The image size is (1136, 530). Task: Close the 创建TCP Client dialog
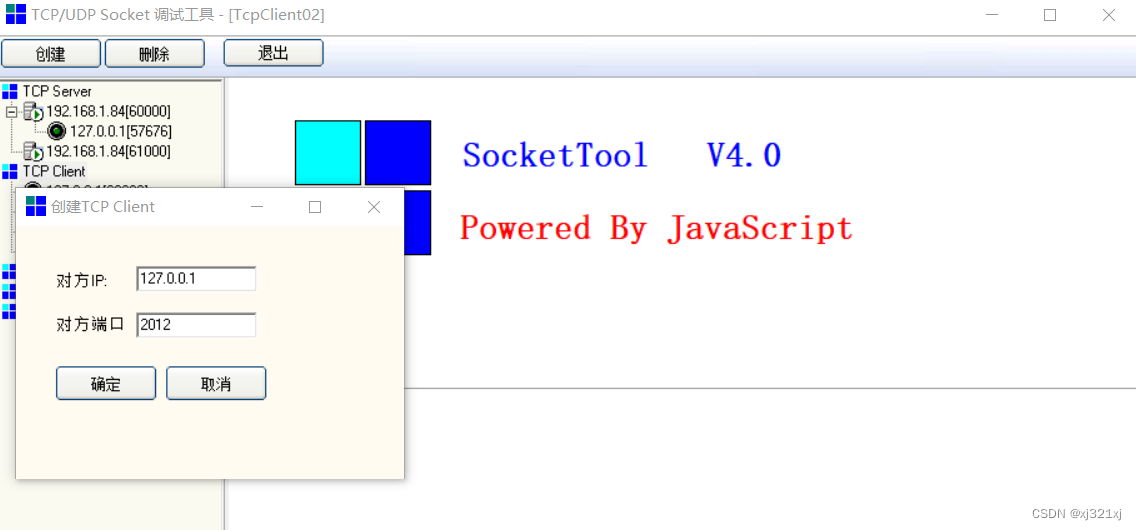point(374,207)
